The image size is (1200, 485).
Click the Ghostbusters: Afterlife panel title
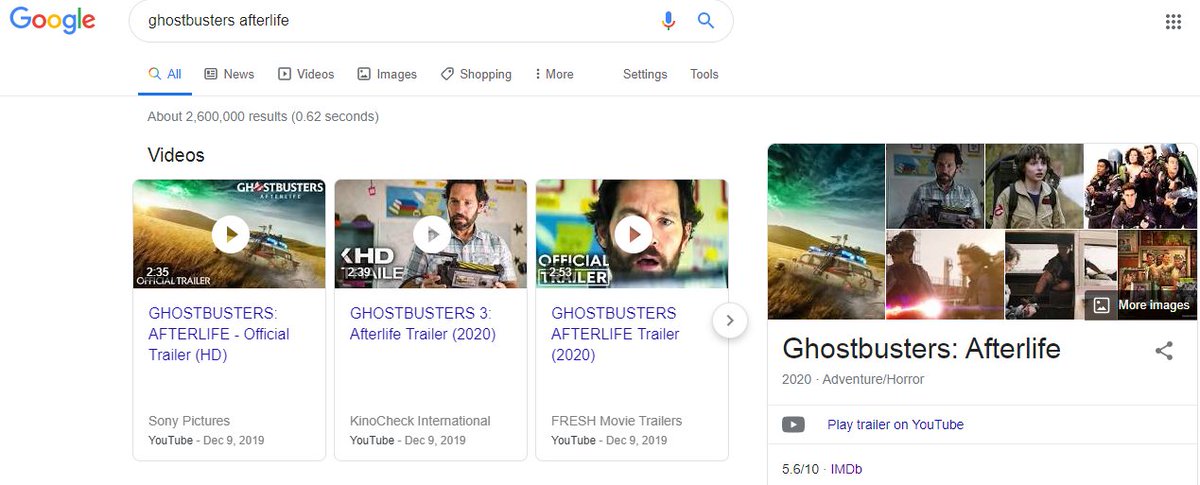921,348
